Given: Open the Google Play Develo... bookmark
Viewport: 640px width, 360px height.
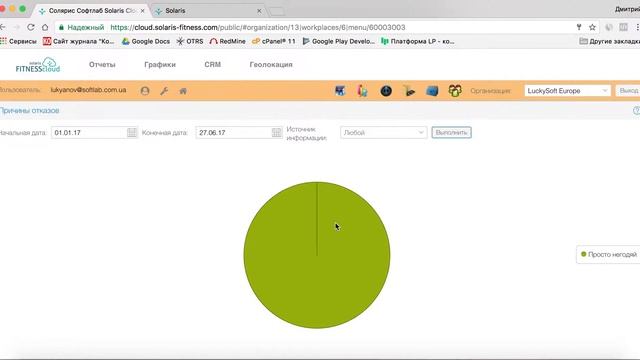Looking at the screenshot, I should click(x=338, y=41).
